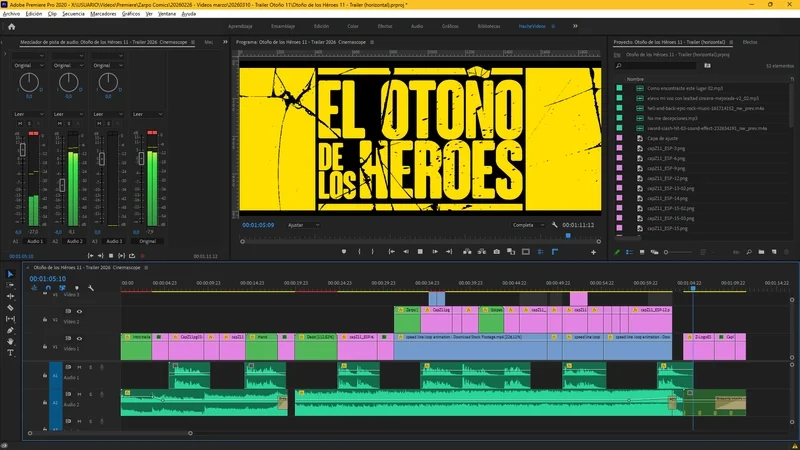
Task: Open Audio 2 Leer automation mode dropdown
Action: 68,114
